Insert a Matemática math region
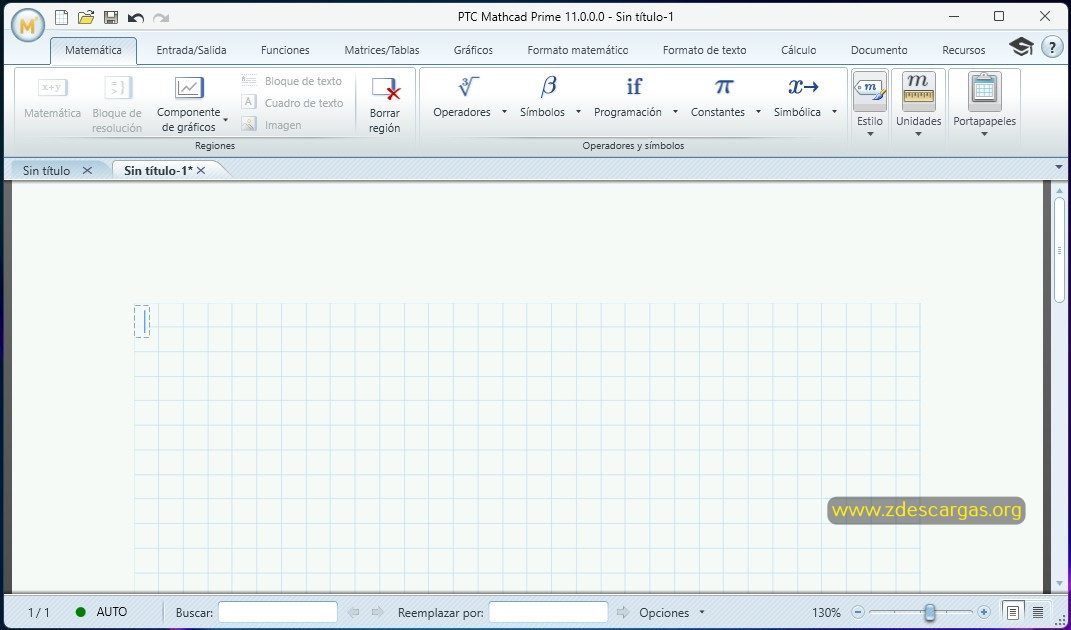 (53, 98)
